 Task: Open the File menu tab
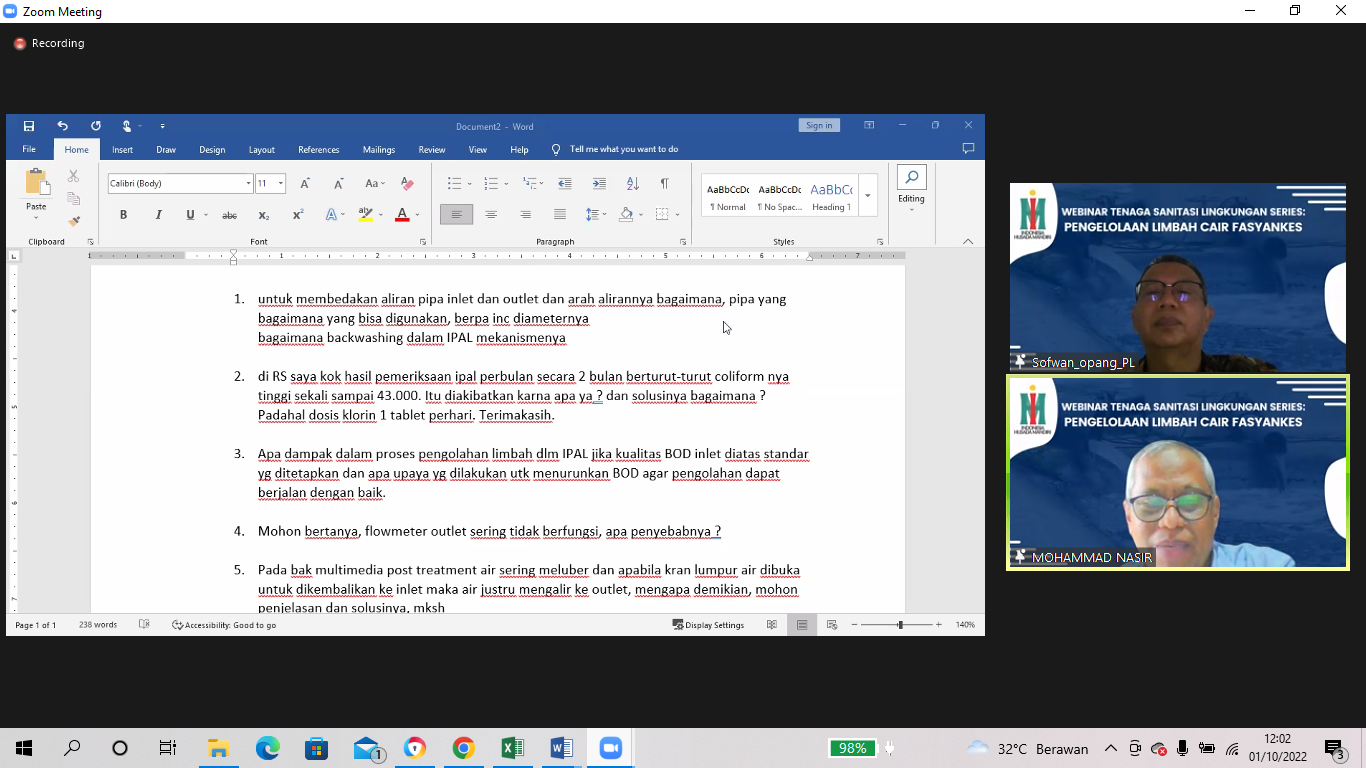pos(29,150)
